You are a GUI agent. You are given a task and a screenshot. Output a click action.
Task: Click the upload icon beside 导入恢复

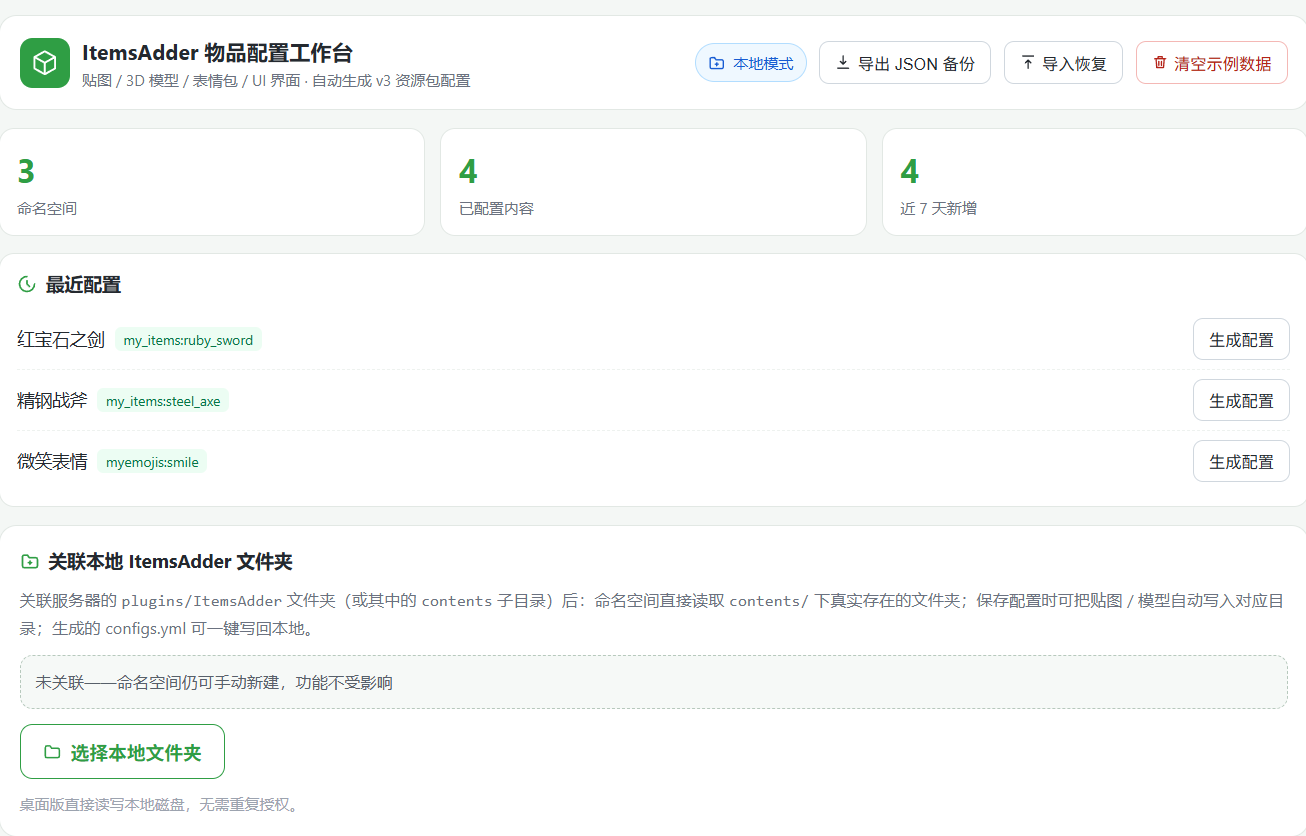coord(1027,63)
